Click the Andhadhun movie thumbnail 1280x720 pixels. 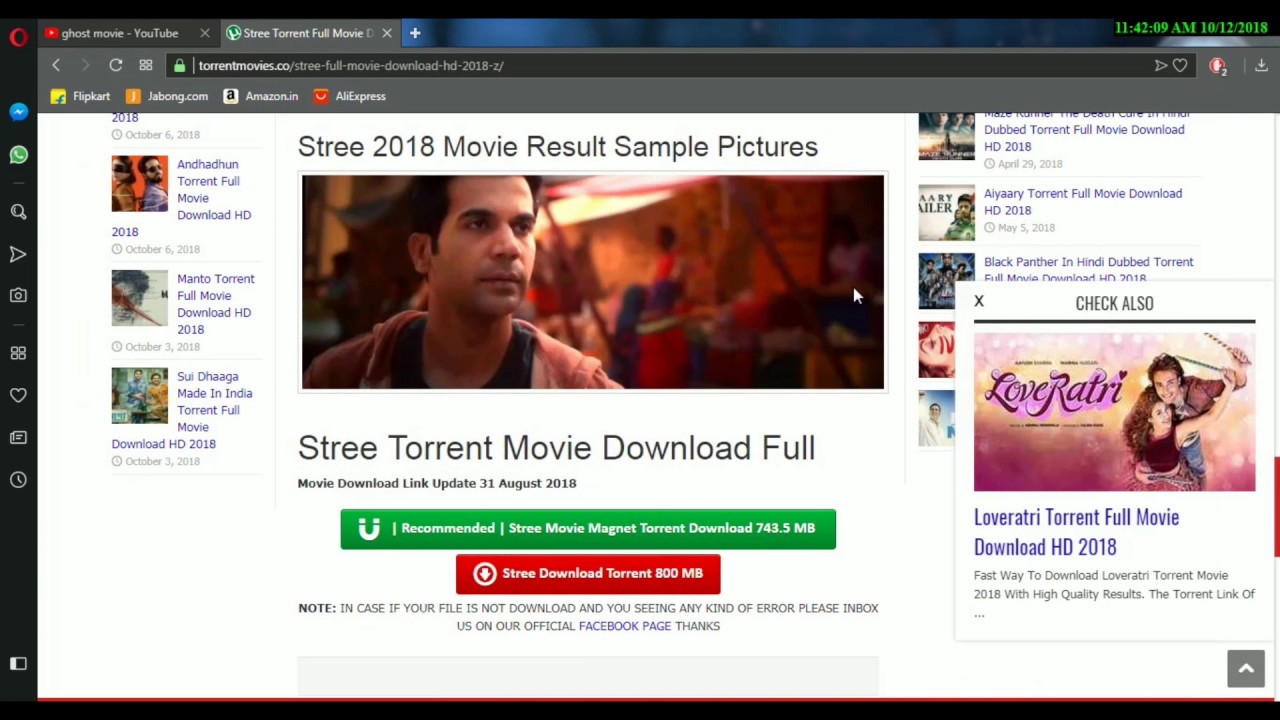(140, 184)
